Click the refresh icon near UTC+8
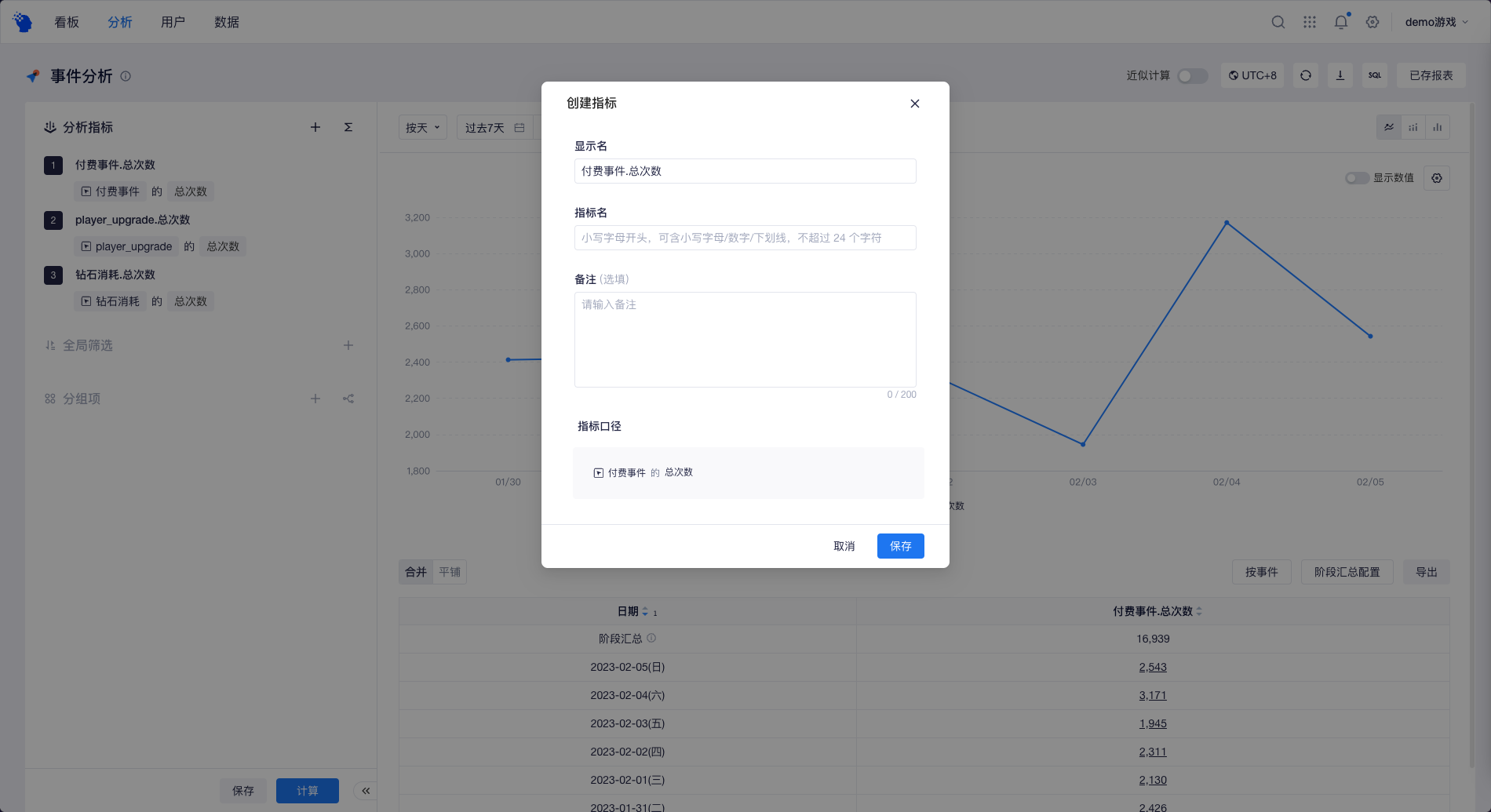Screen dimensions: 1491x812 tap(1306, 75)
